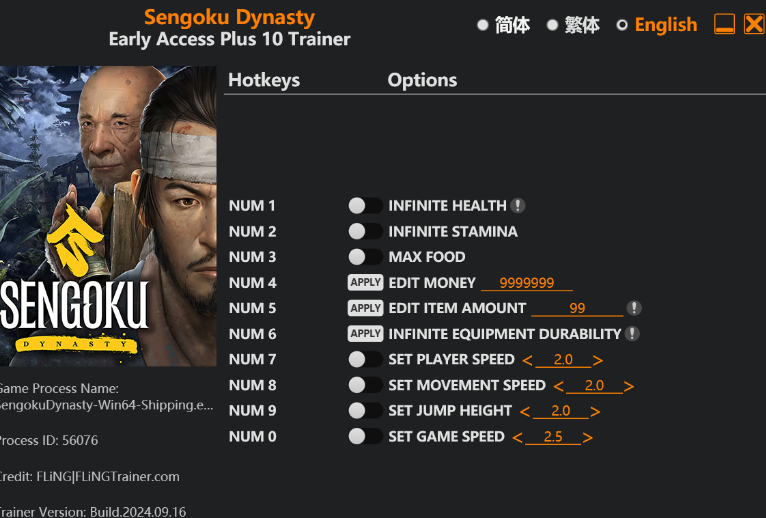Click the Infinite Equipment Durability info icon
Screen dimensions: 766x518
(633, 334)
